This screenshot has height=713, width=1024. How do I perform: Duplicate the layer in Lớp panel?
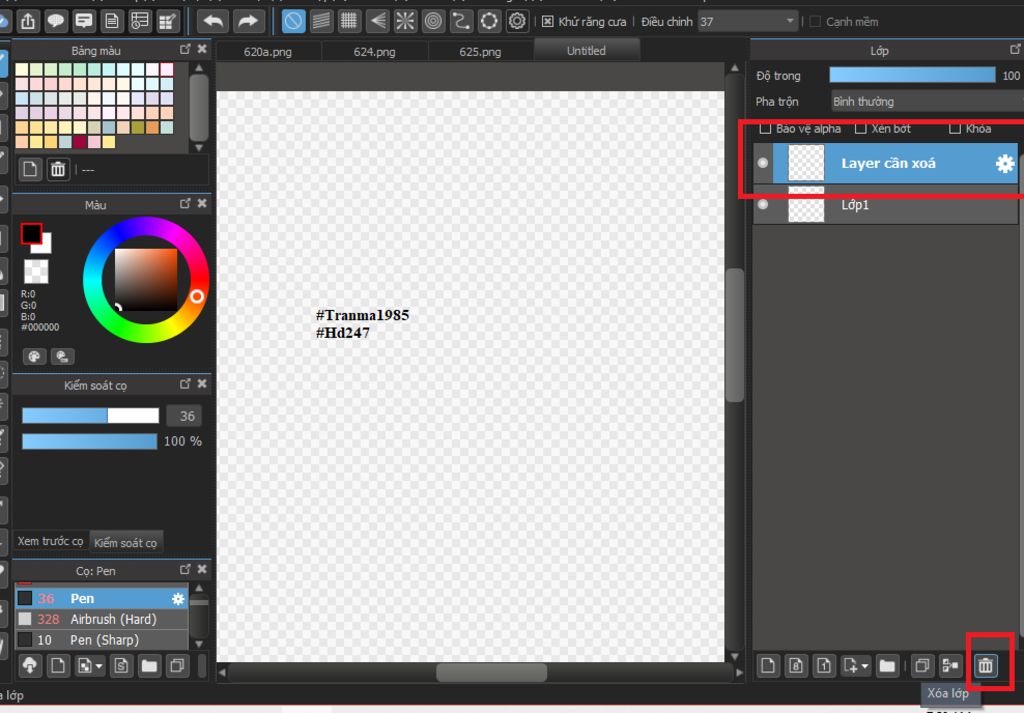tap(922, 665)
